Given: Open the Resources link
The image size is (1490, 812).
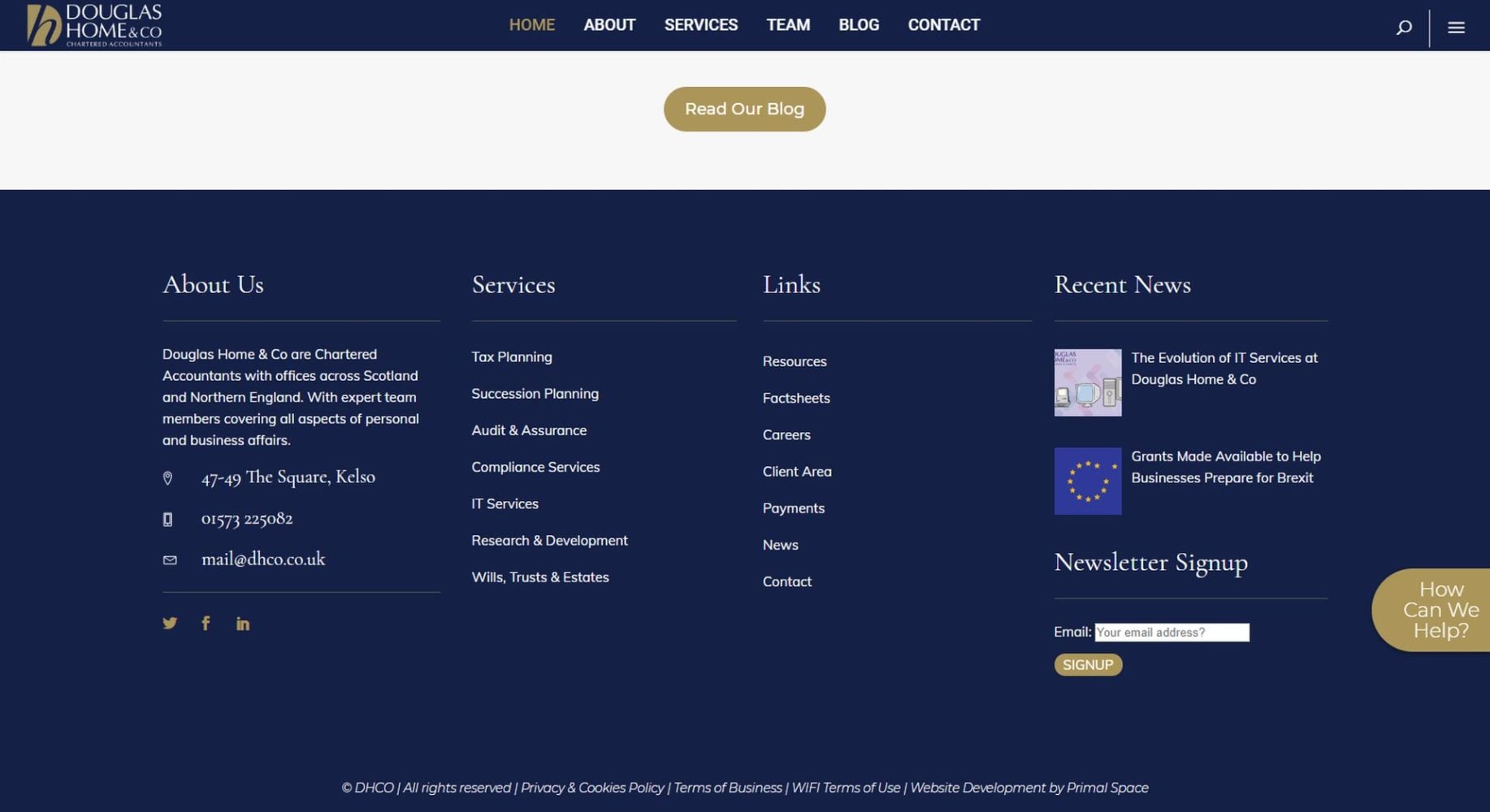Looking at the screenshot, I should [795, 361].
